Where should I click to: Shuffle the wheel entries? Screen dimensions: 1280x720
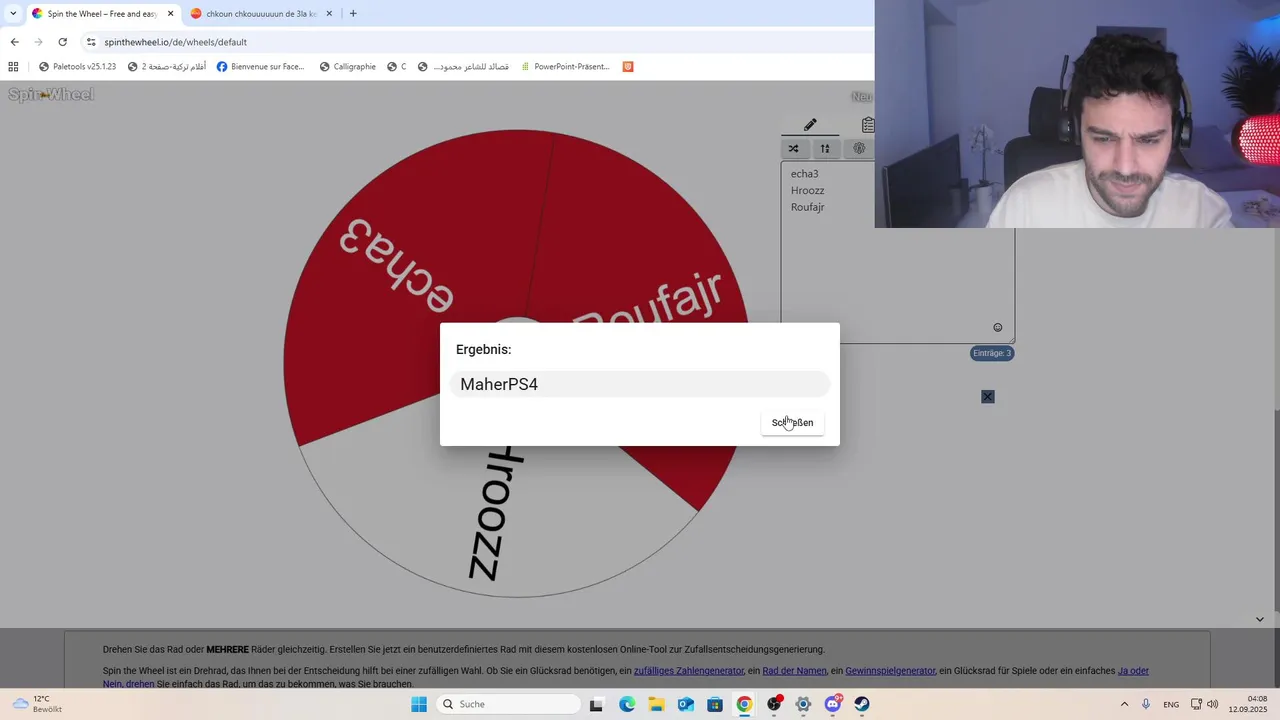(x=793, y=149)
